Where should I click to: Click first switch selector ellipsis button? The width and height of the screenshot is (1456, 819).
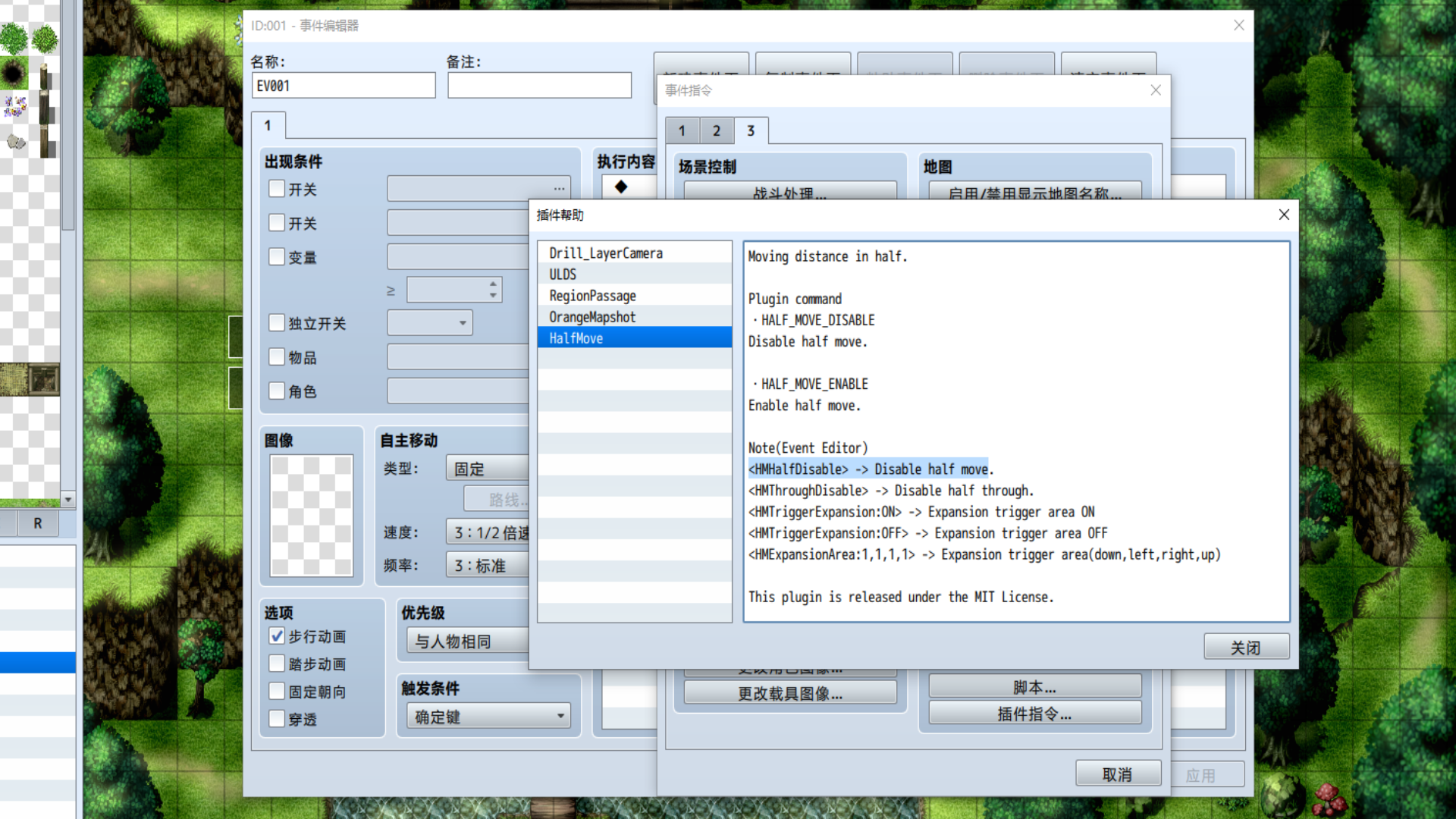(559, 188)
